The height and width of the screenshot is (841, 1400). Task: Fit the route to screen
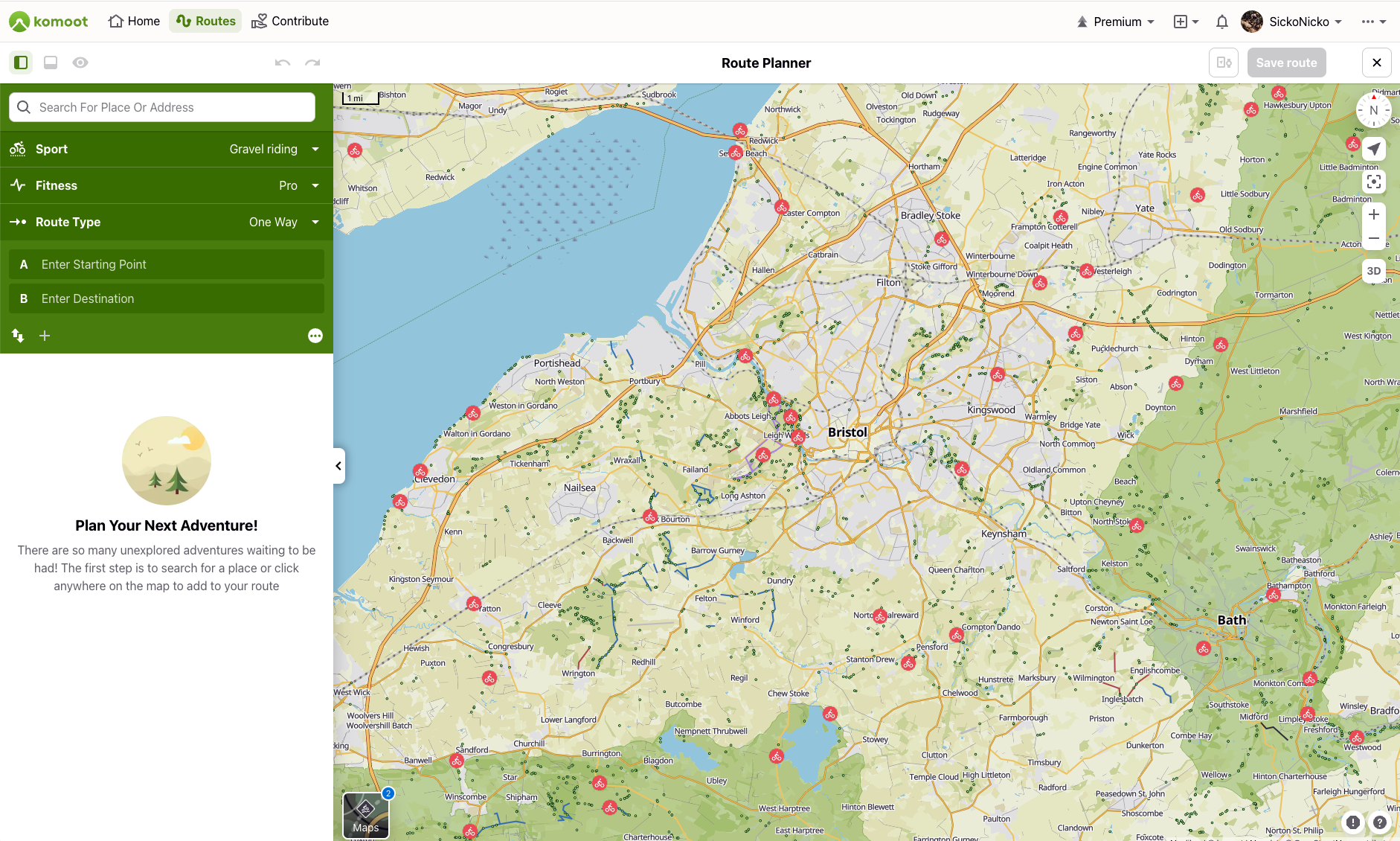pos(1374,182)
